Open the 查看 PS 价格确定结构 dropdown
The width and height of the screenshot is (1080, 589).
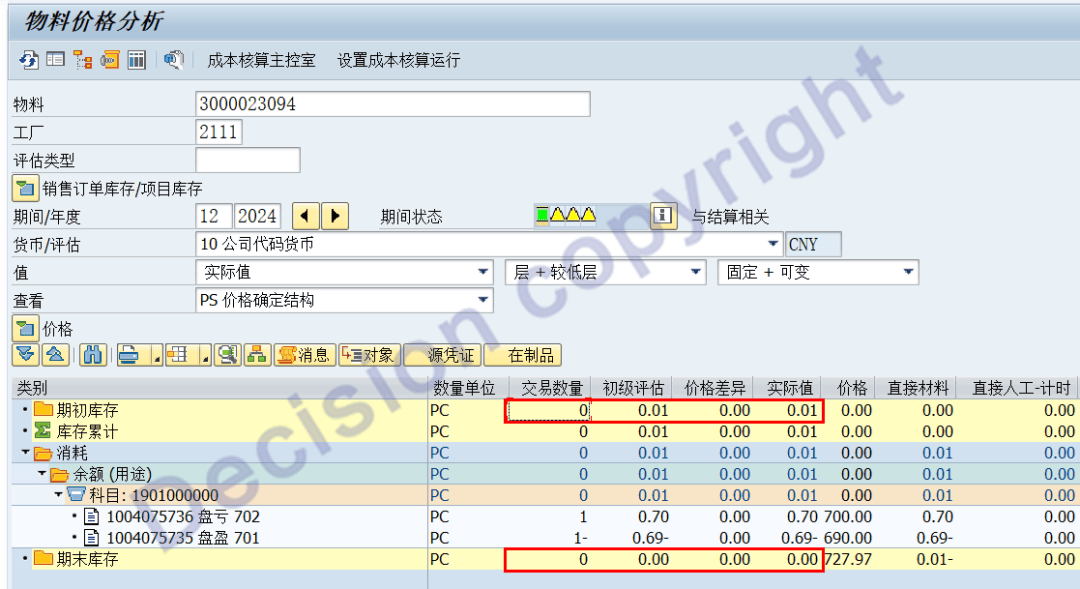(484, 300)
